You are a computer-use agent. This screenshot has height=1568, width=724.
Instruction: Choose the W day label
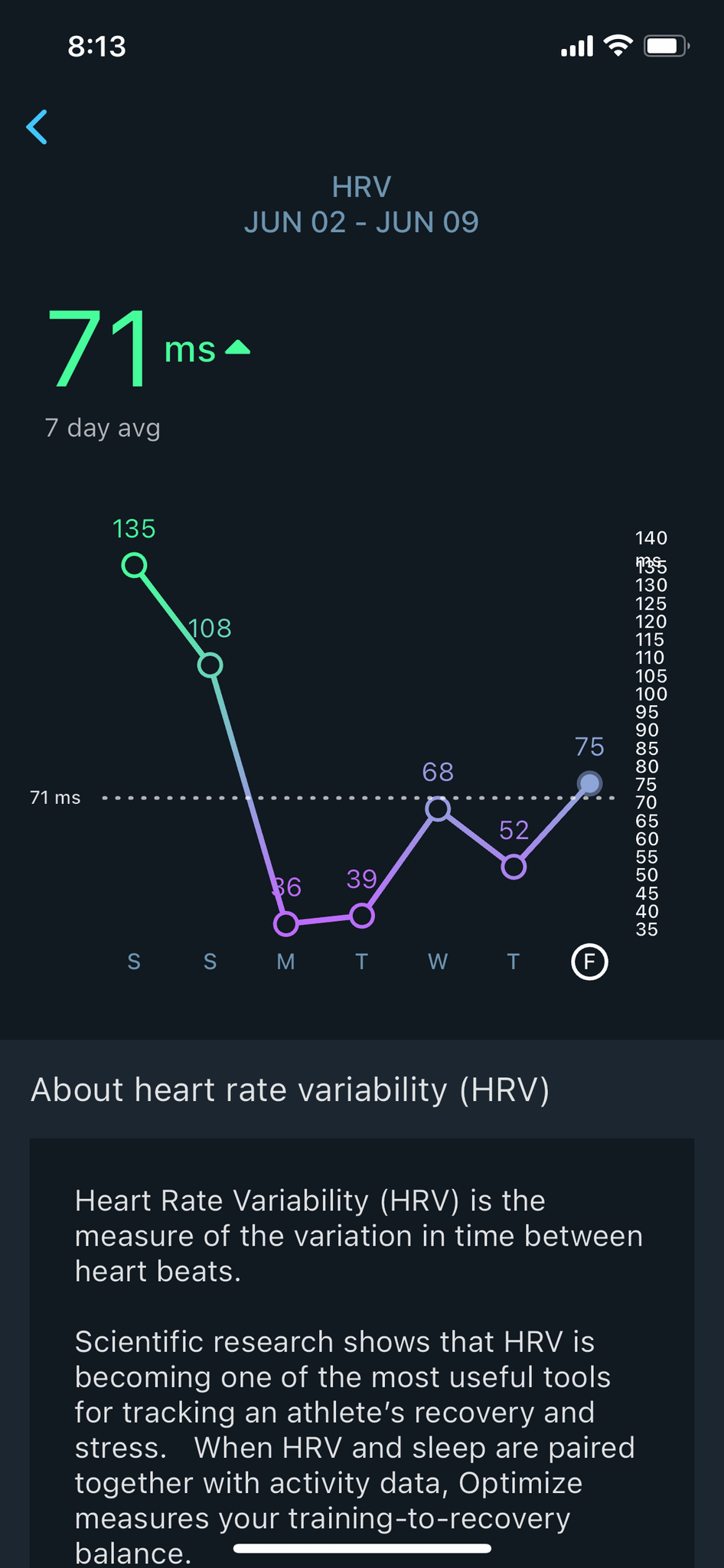coord(438,962)
